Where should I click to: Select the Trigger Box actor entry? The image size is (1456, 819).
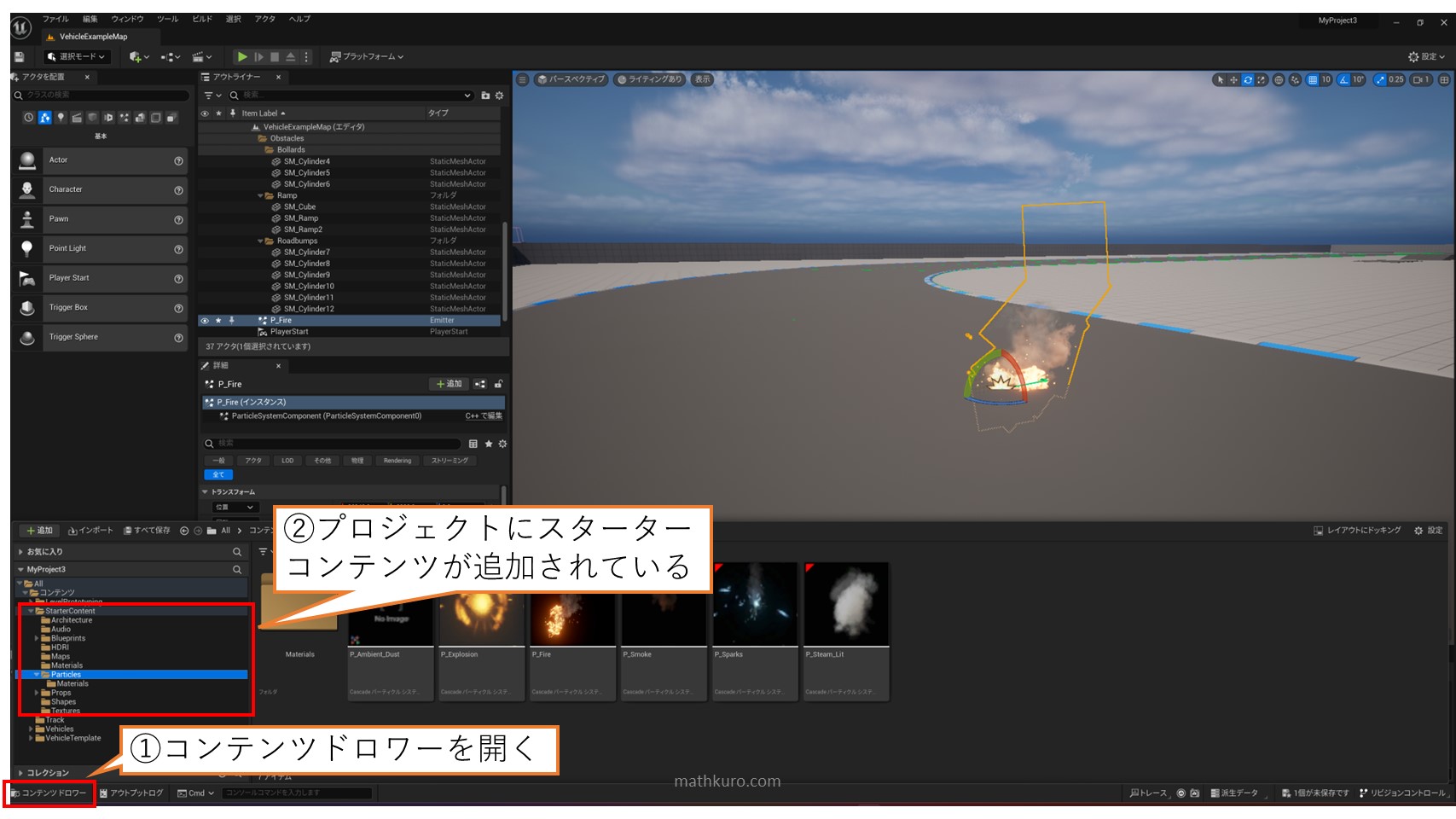tap(101, 307)
